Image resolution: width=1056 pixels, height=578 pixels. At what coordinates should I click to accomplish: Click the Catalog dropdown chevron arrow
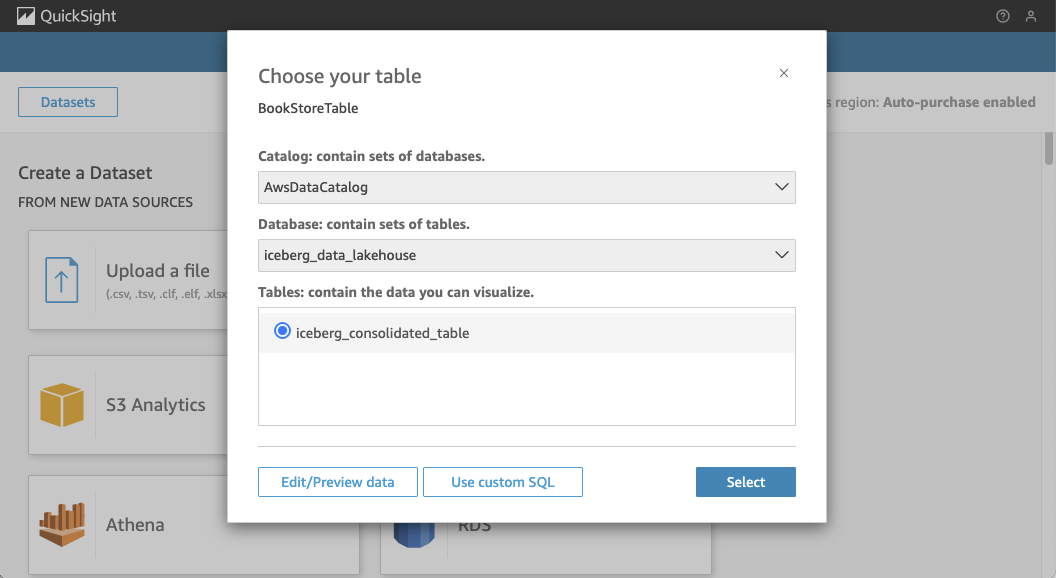(x=781, y=187)
